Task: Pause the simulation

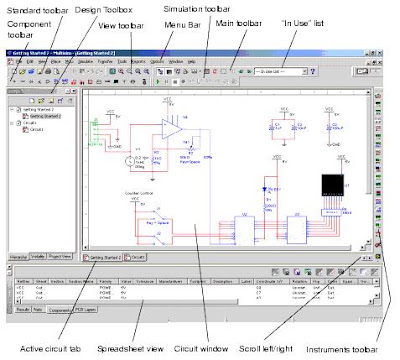Action: coord(166,81)
